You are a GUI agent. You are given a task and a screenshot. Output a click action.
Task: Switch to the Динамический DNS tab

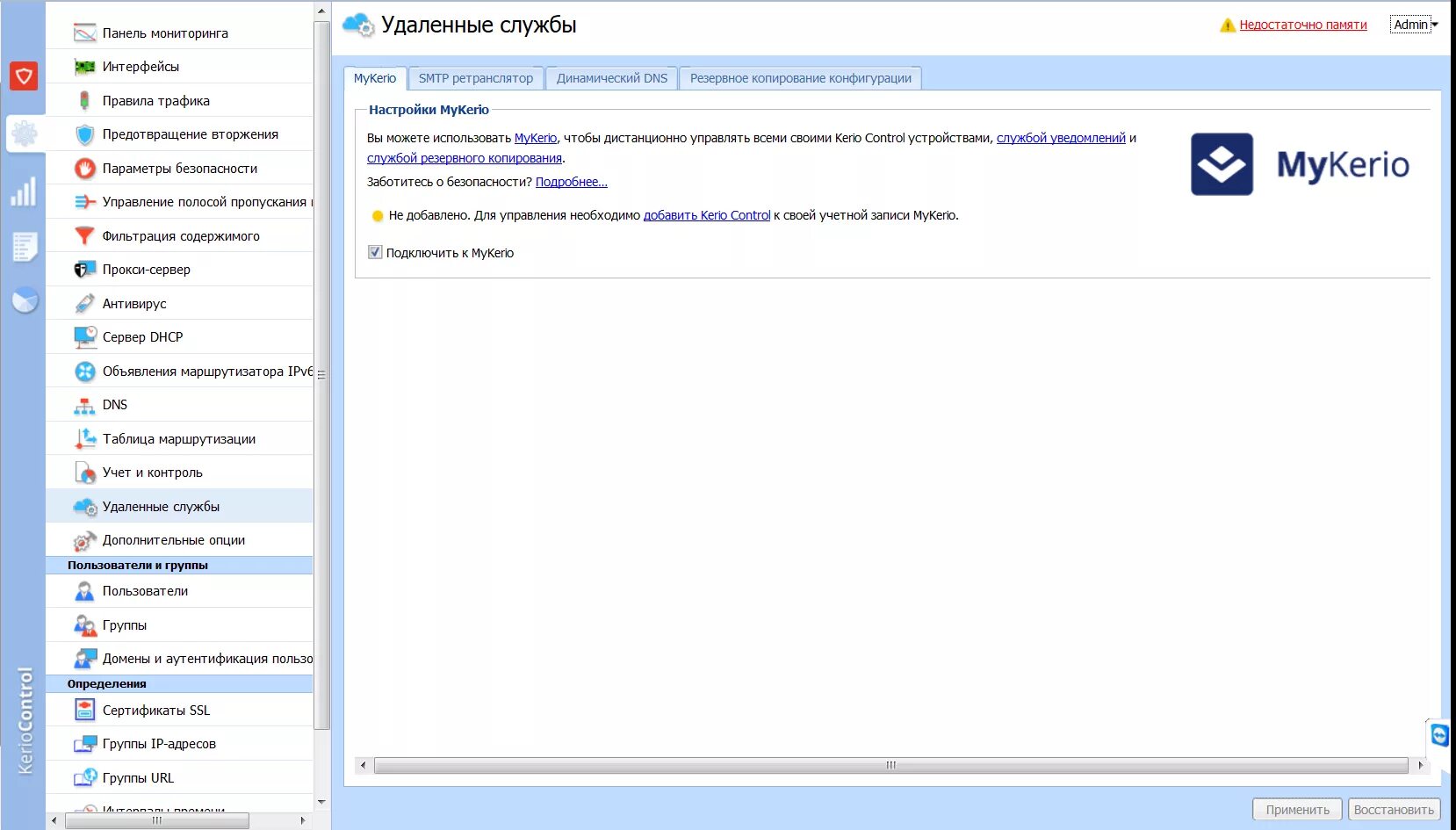(x=612, y=78)
